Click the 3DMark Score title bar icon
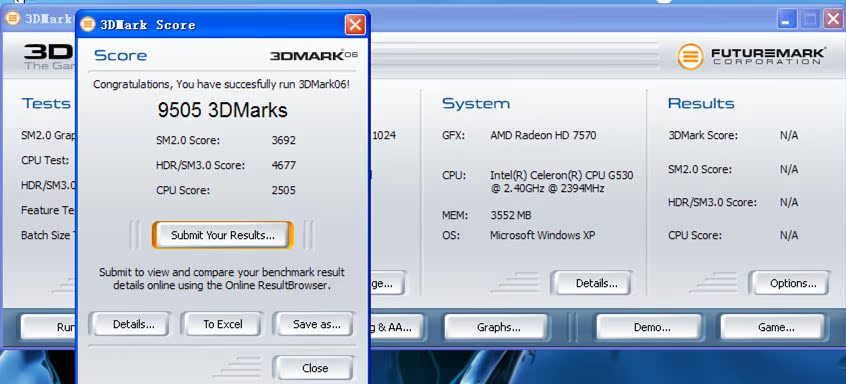The height and width of the screenshot is (384, 846). 88,24
